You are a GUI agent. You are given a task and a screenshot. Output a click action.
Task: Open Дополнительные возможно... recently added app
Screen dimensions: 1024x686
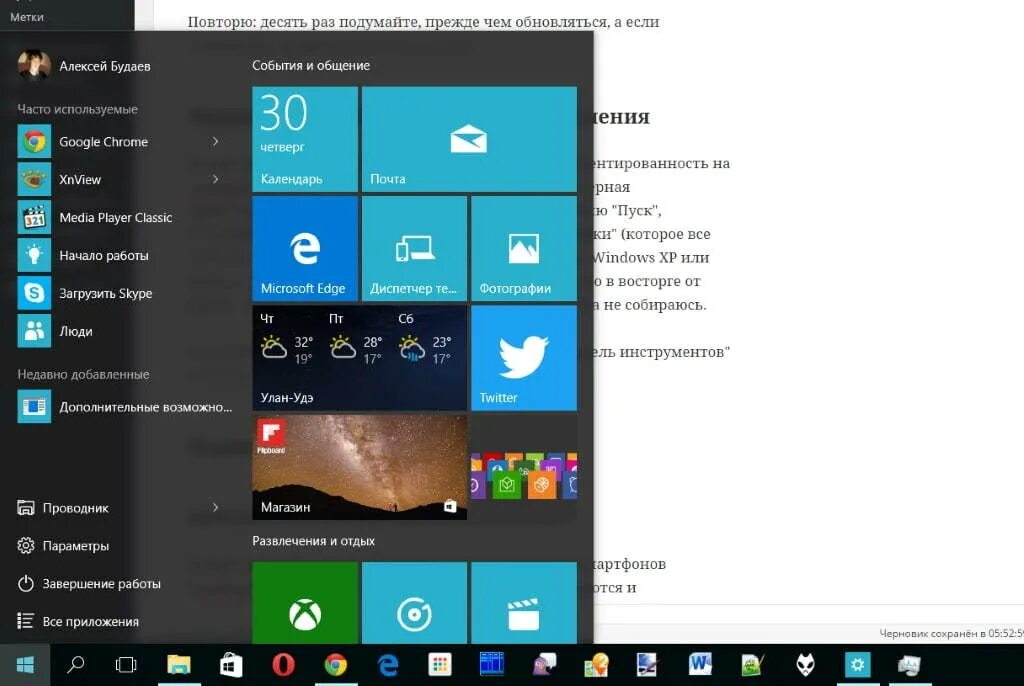click(124, 407)
